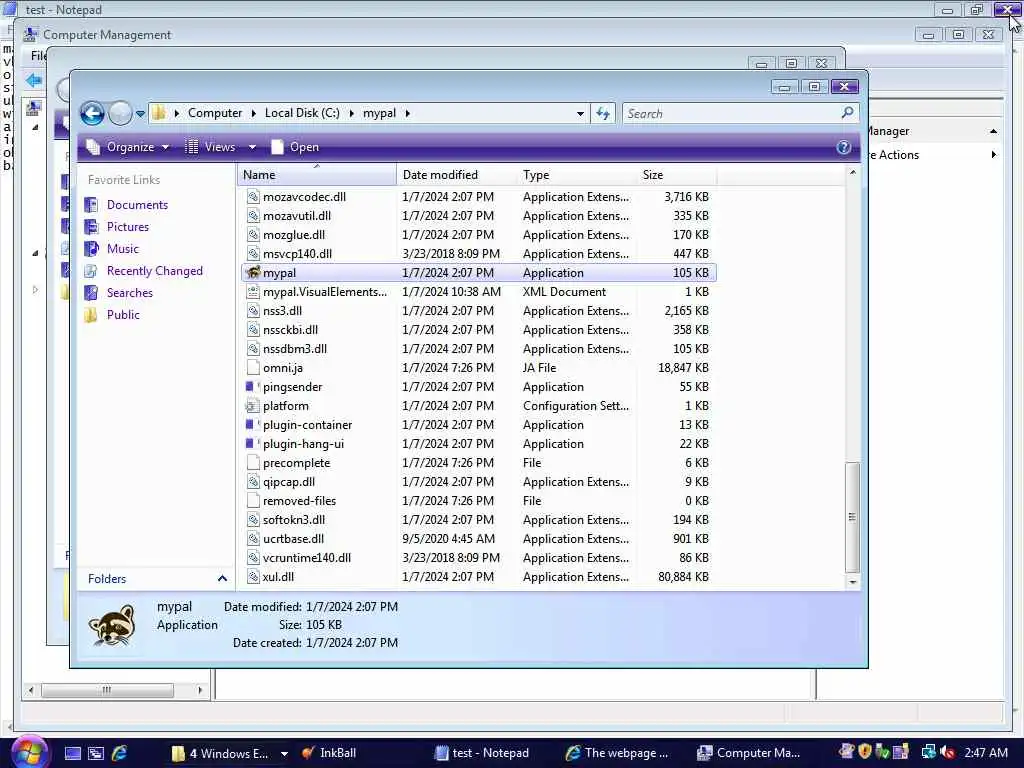Image resolution: width=1024 pixels, height=768 pixels.
Task: Select mypal.VisualElements XML file icon
Action: click(x=253, y=292)
